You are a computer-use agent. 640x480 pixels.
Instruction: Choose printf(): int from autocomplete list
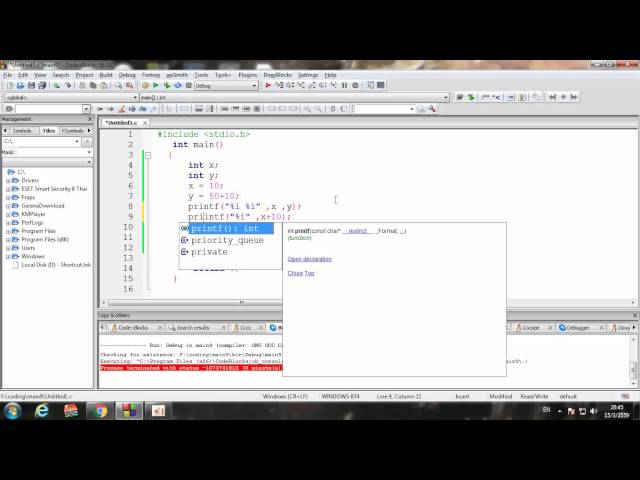(x=227, y=229)
